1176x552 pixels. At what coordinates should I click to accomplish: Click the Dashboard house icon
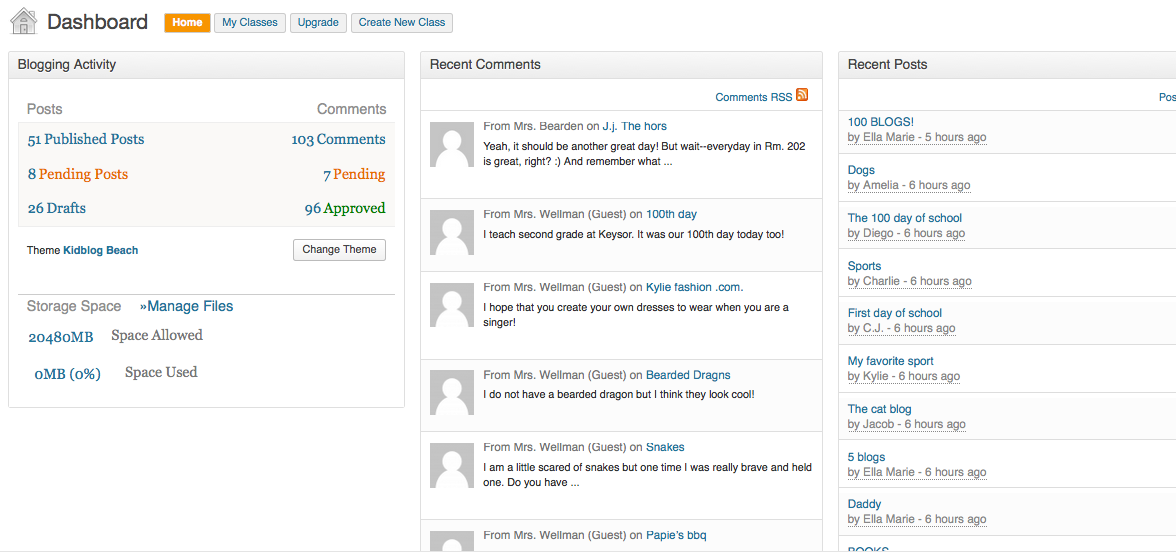click(23, 21)
